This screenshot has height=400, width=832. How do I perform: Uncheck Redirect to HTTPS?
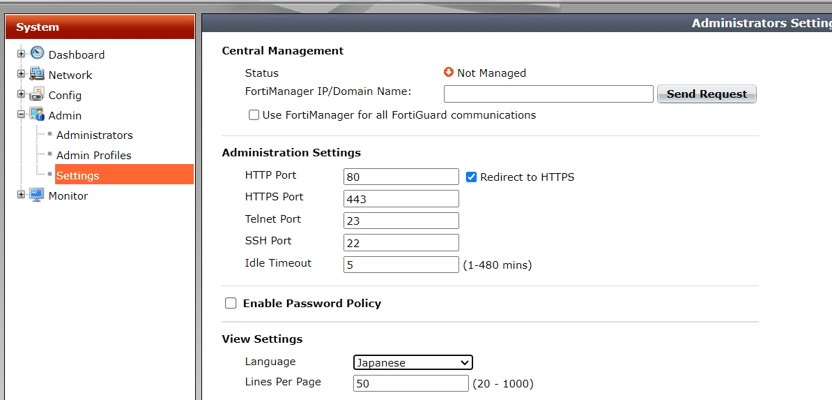(x=471, y=177)
